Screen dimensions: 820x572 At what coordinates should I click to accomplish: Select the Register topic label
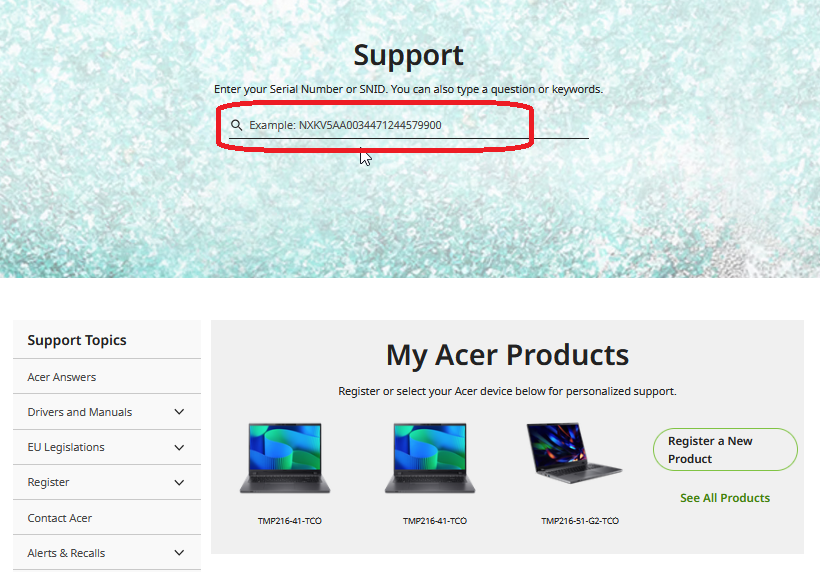[x=48, y=483]
